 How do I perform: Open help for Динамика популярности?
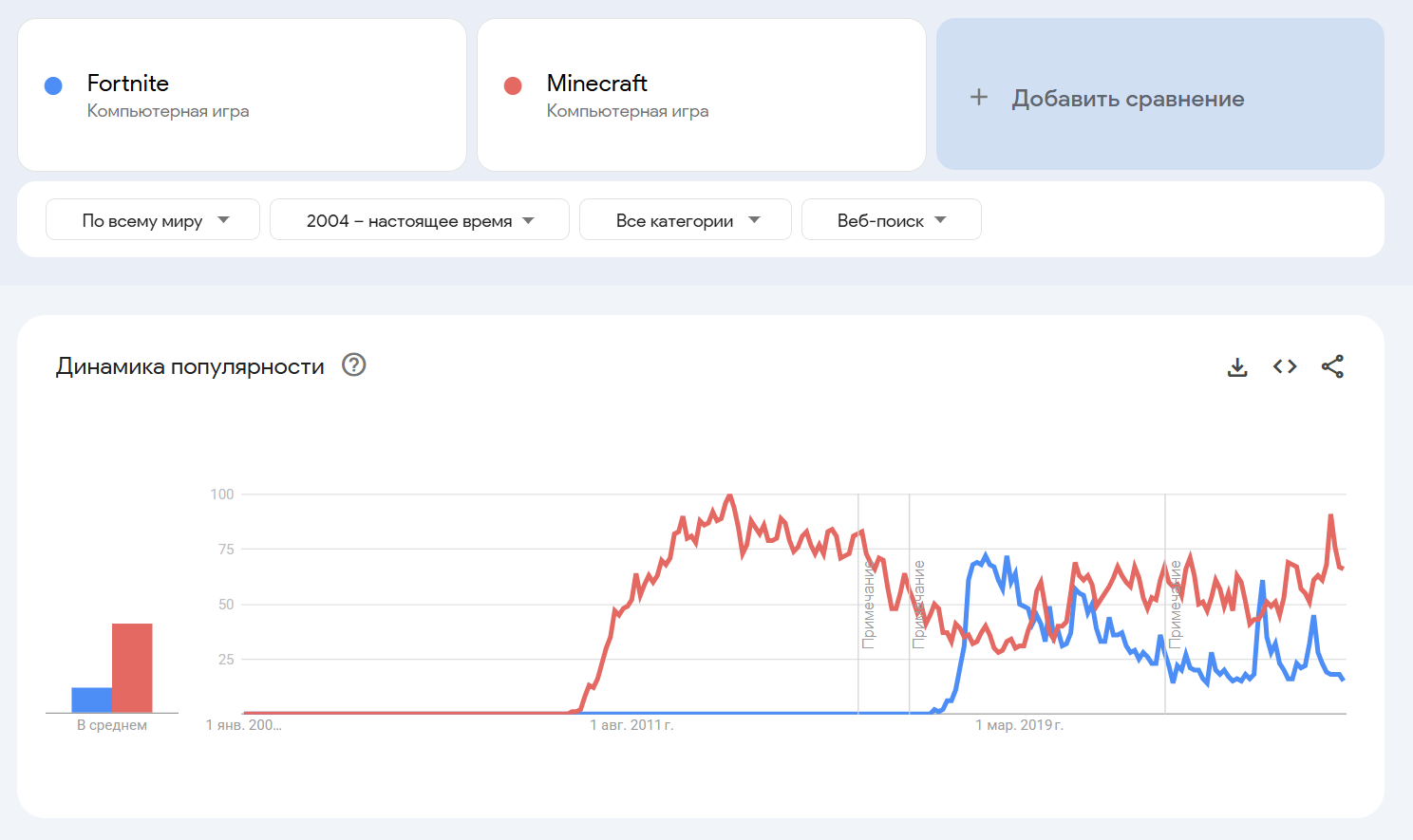[x=354, y=365]
